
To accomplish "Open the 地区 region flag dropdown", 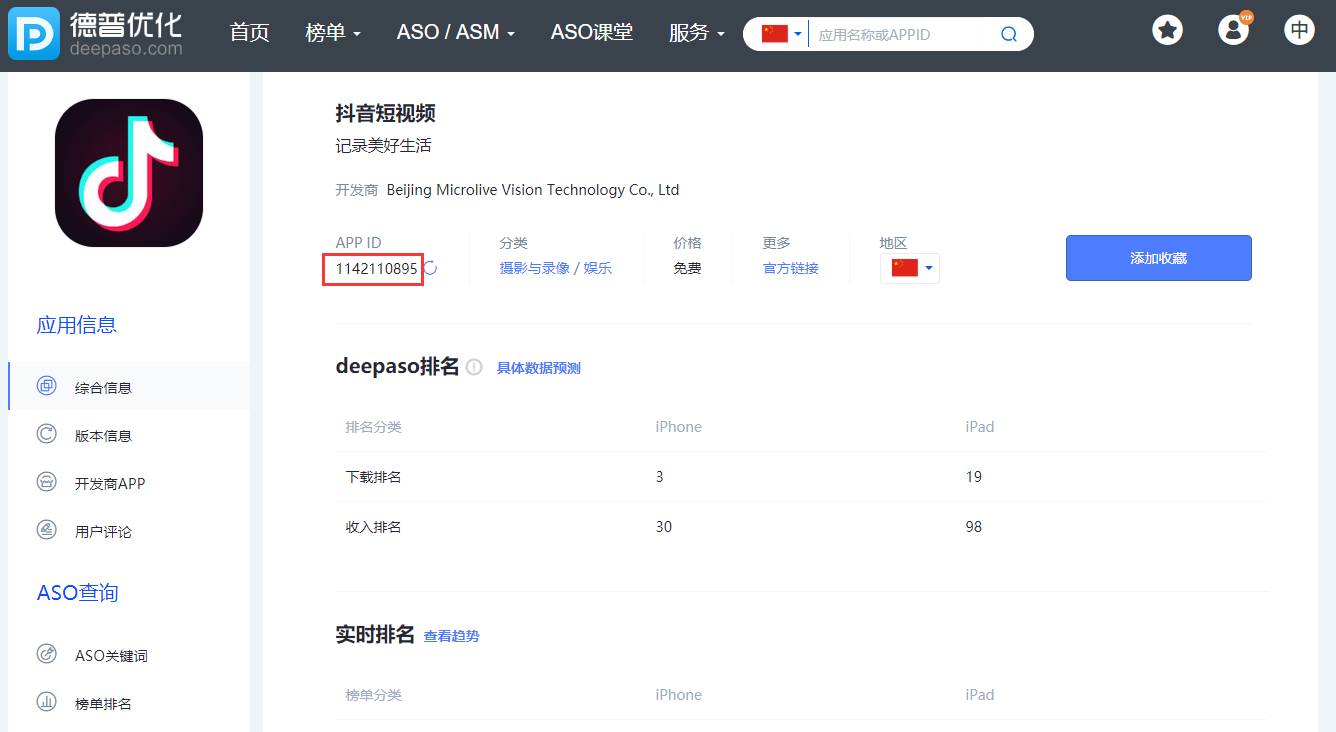I will click(910, 268).
